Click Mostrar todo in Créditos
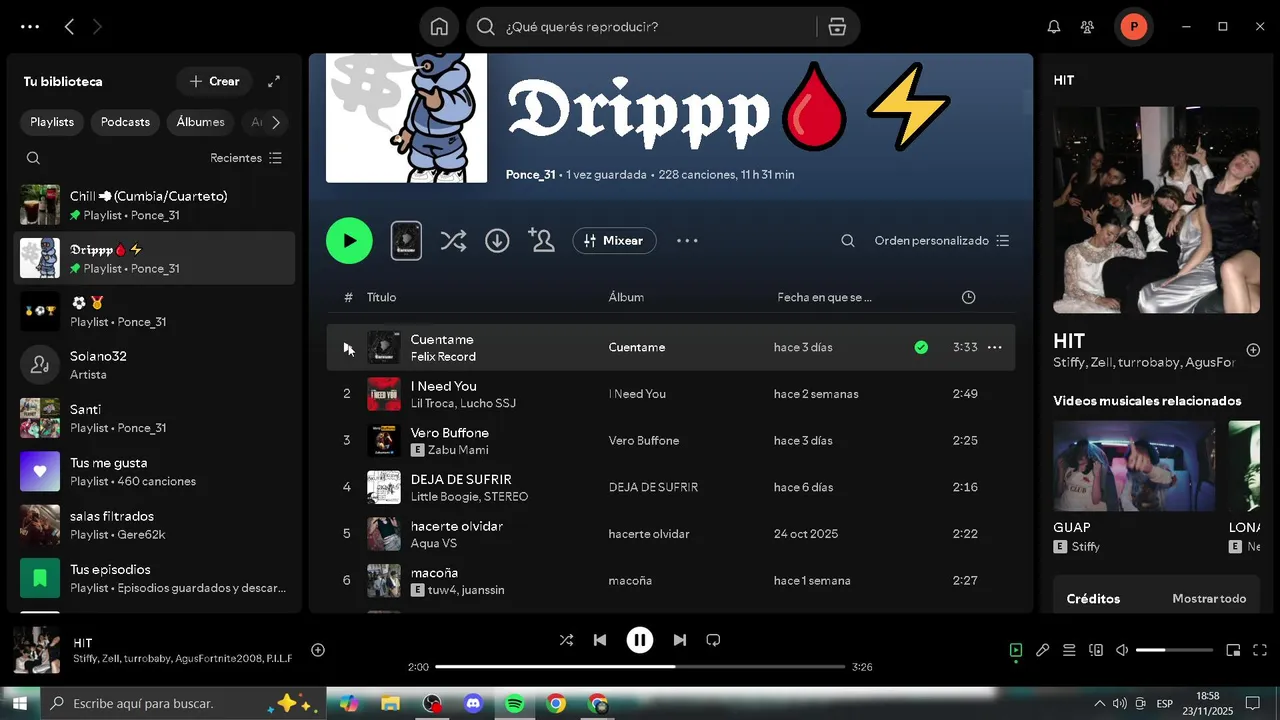This screenshot has height=720, width=1280. (x=1209, y=599)
